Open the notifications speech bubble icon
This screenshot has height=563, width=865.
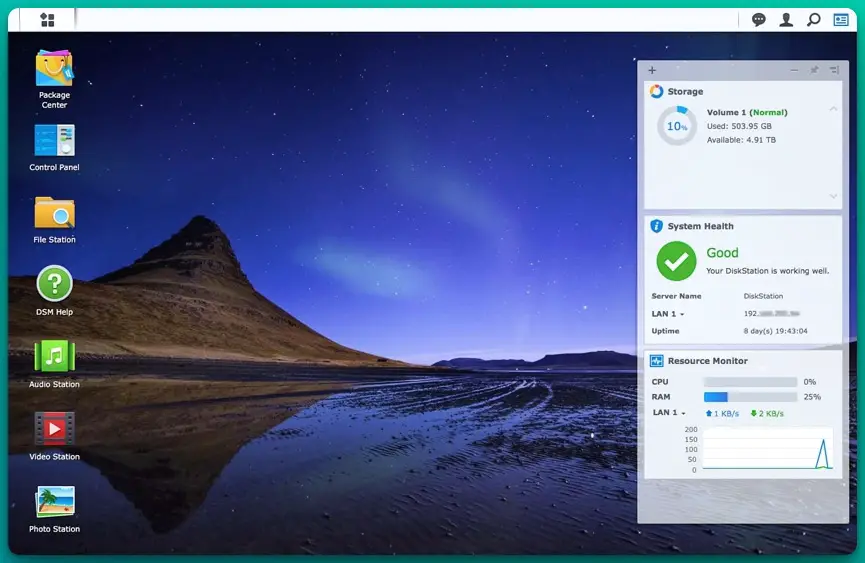point(759,19)
